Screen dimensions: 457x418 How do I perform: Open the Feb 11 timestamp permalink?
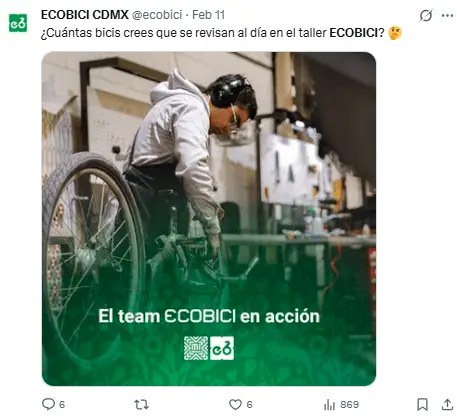coord(208,15)
